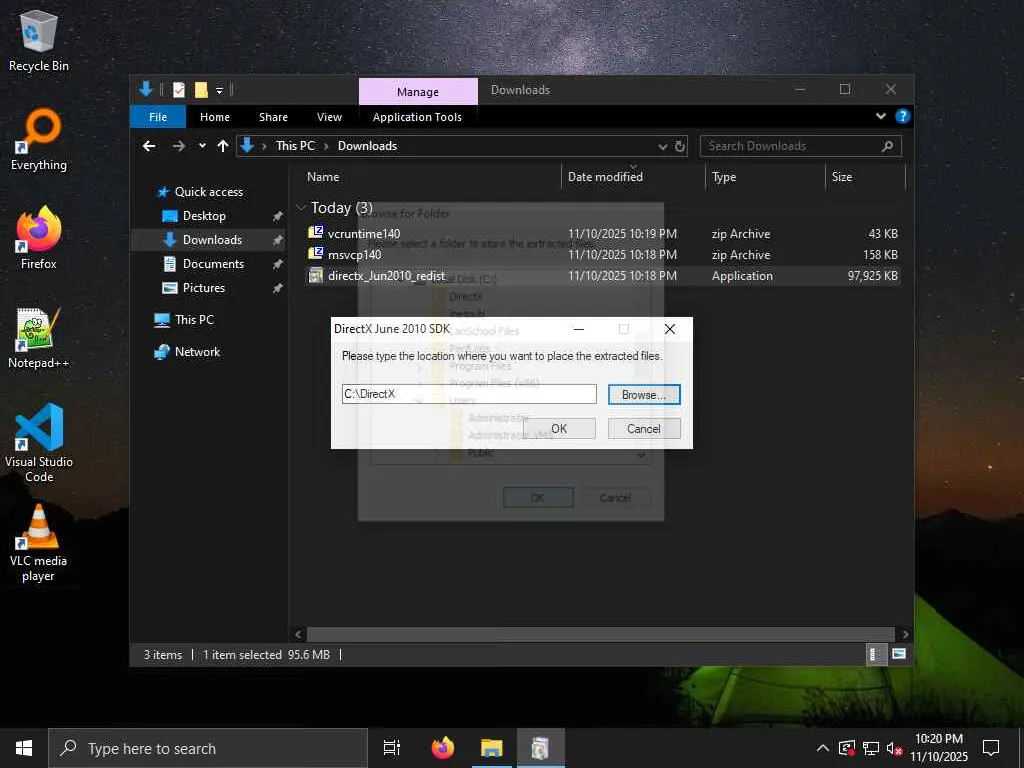This screenshot has width=1024, height=768.
Task: Collapse the Today (3) group
Action: pos(301,208)
